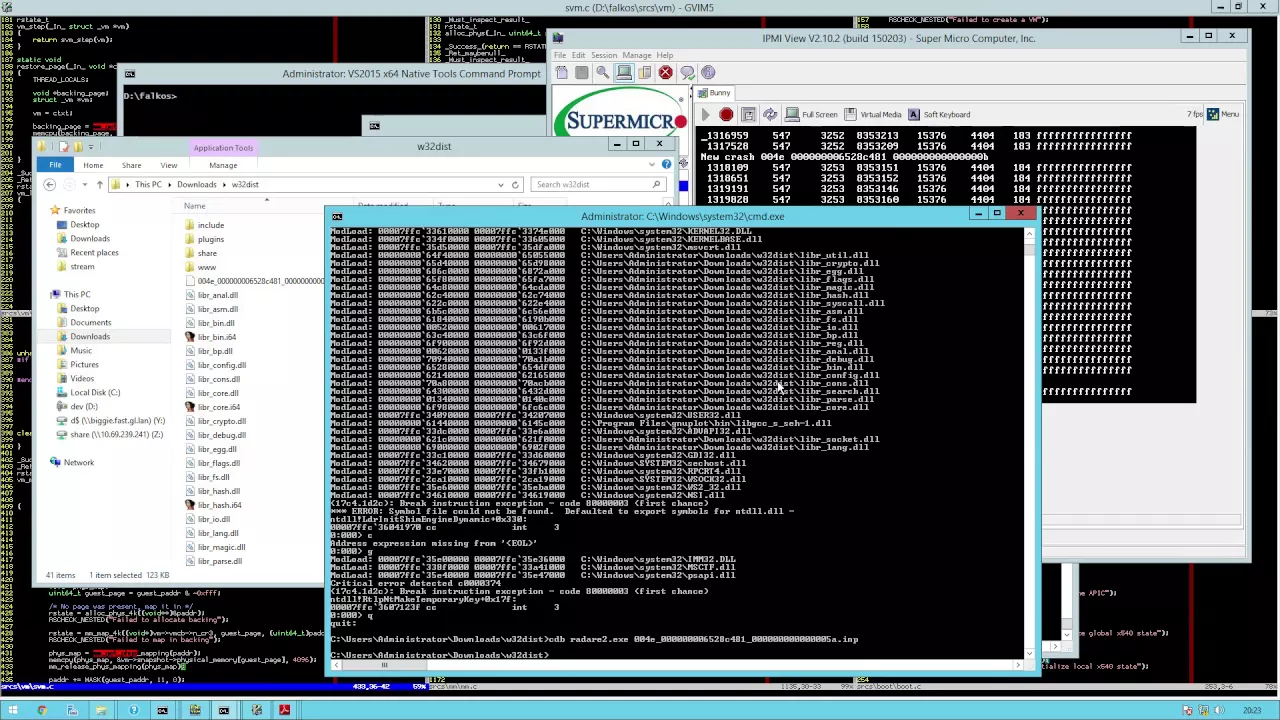The width and height of the screenshot is (1280, 720).
Task: Open the Share tab in Explorer ribbon
Action: tap(131, 165)
